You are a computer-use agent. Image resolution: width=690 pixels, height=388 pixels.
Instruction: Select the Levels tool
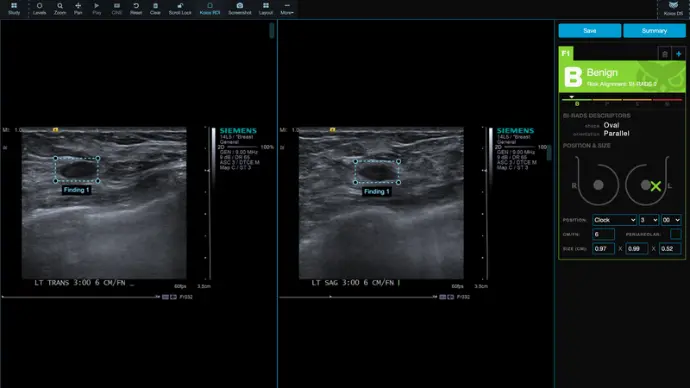pyautogui.click(x=39, y=8)
